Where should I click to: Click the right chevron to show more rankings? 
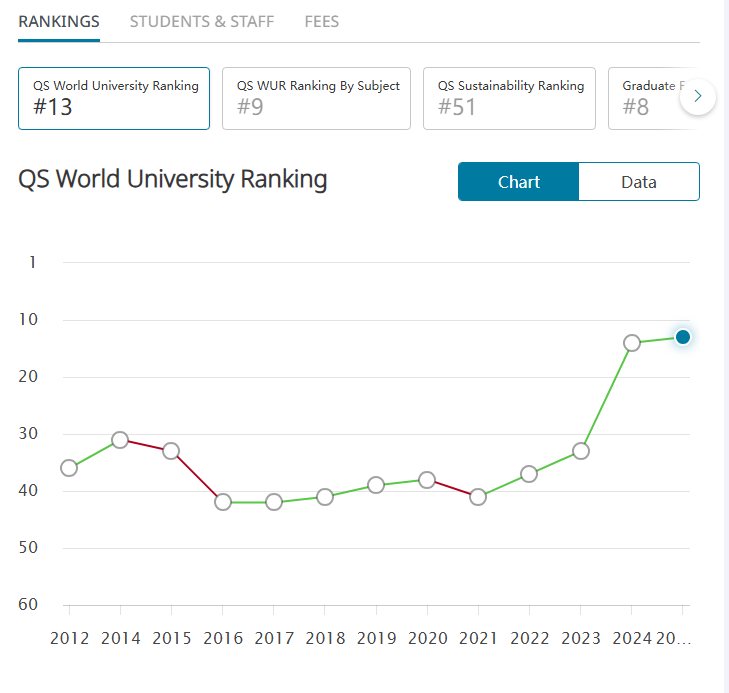(697, 96)
